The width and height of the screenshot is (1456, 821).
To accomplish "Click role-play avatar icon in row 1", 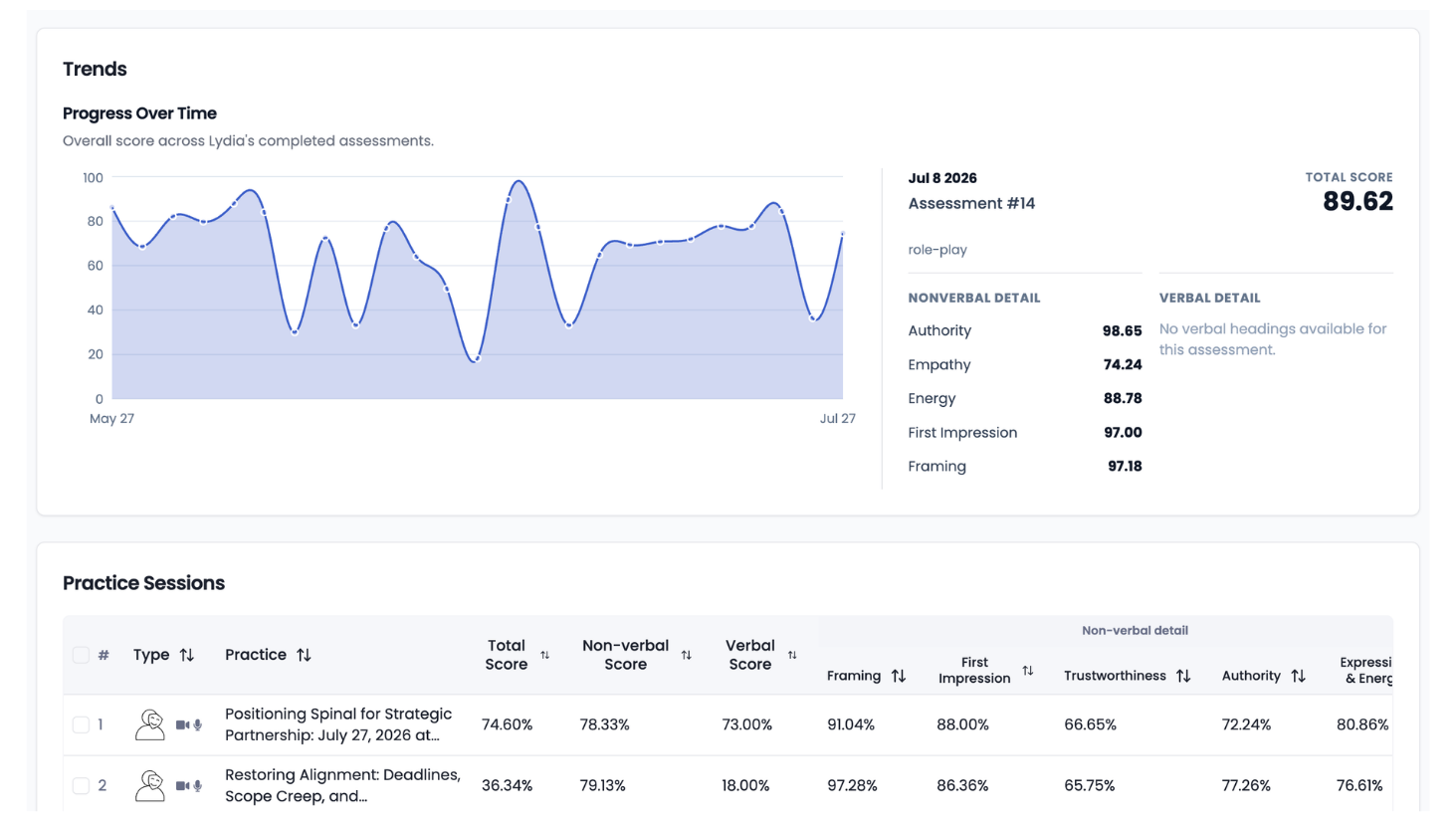I will 150,724.
